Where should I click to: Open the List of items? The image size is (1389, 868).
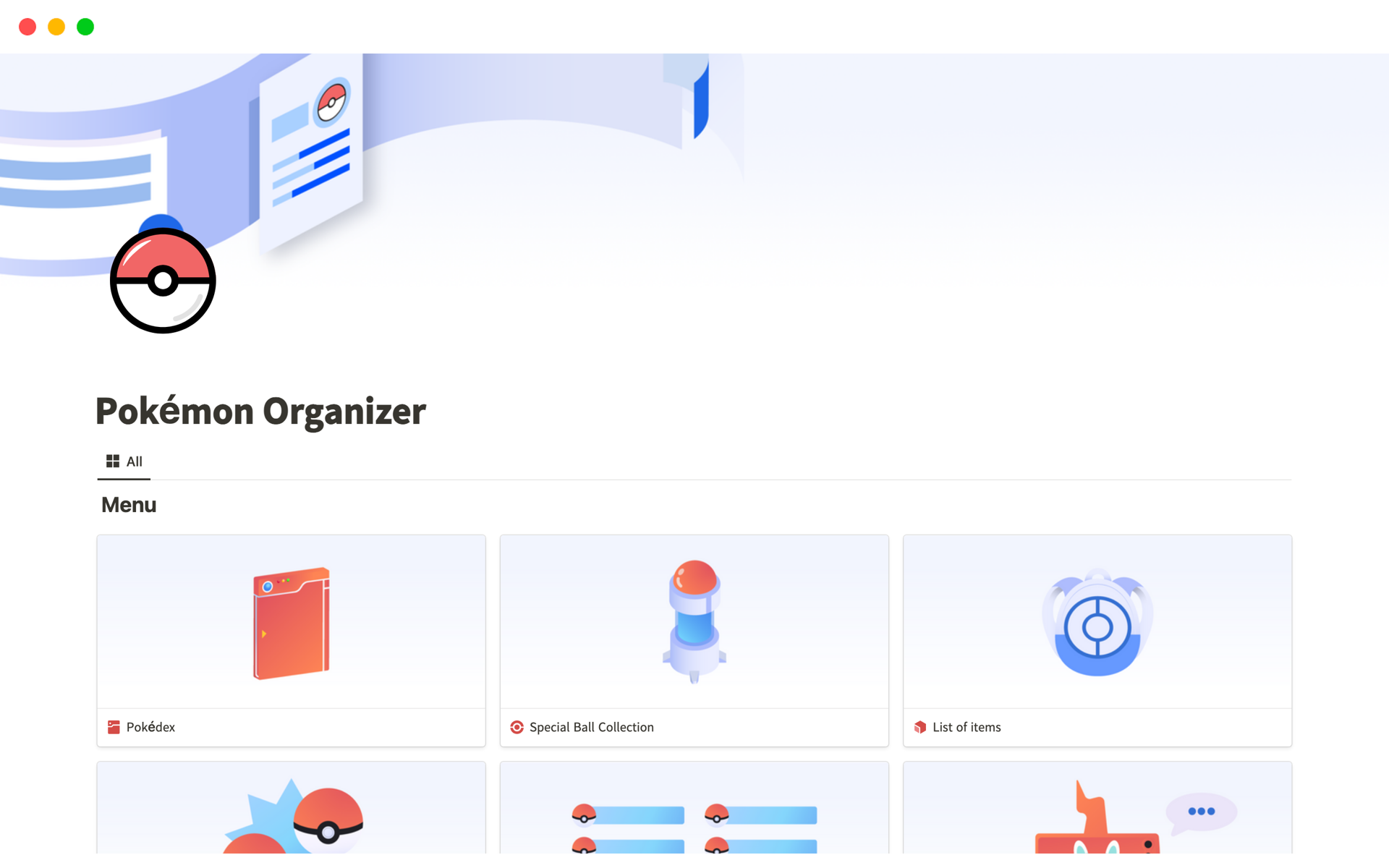tap(964, 726)
